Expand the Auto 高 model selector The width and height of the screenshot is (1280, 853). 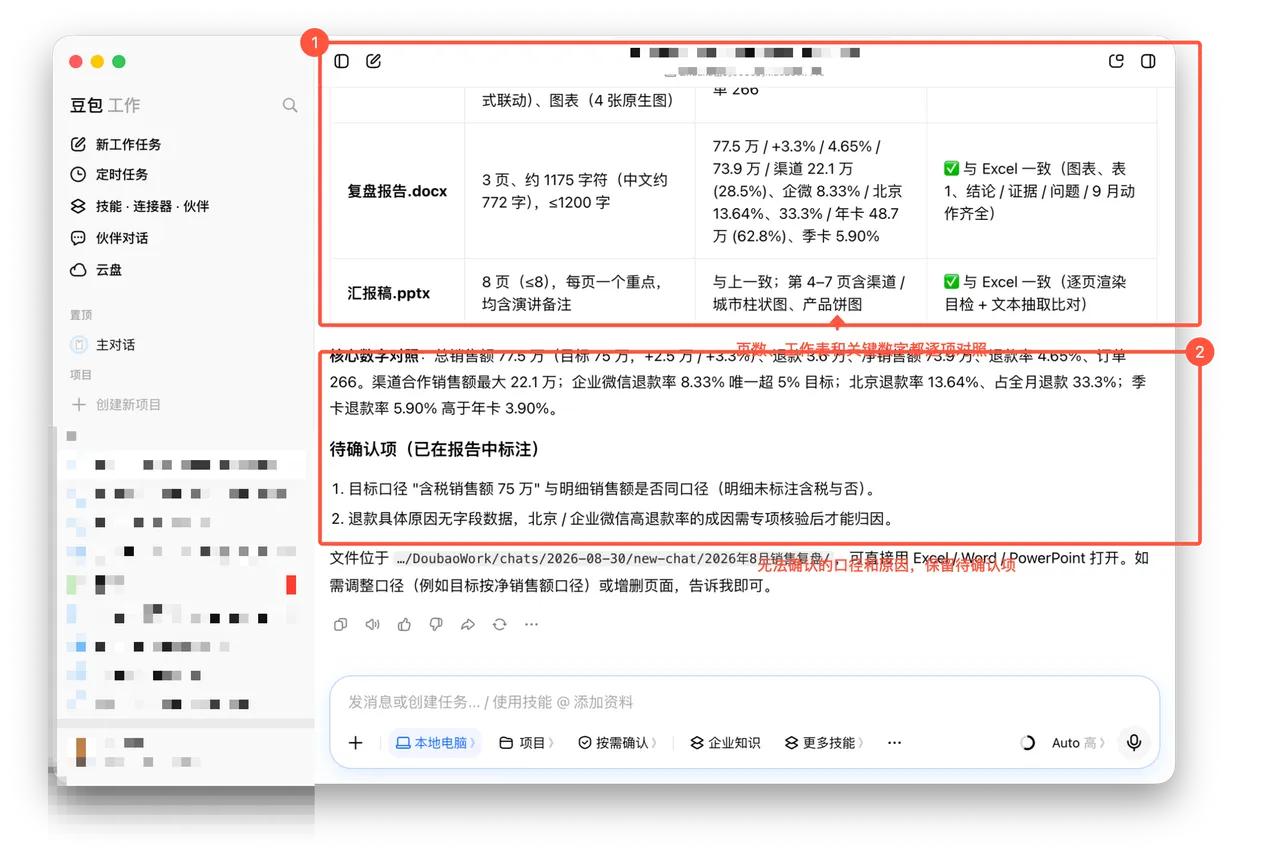coord(1079,743)
